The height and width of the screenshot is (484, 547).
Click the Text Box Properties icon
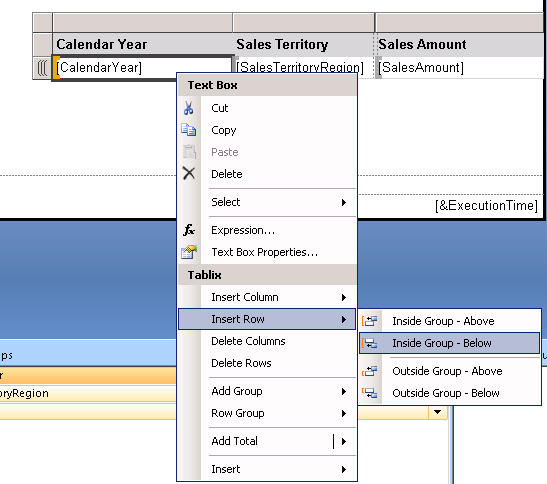189,252
